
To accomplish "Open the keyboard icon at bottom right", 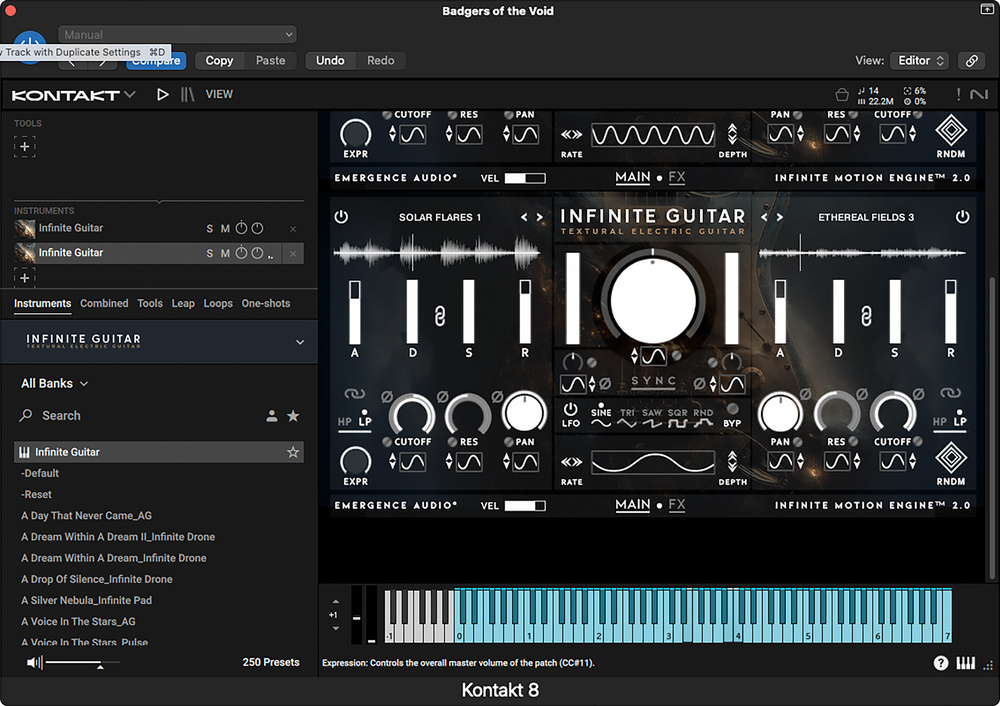I will tap(966, 663).
